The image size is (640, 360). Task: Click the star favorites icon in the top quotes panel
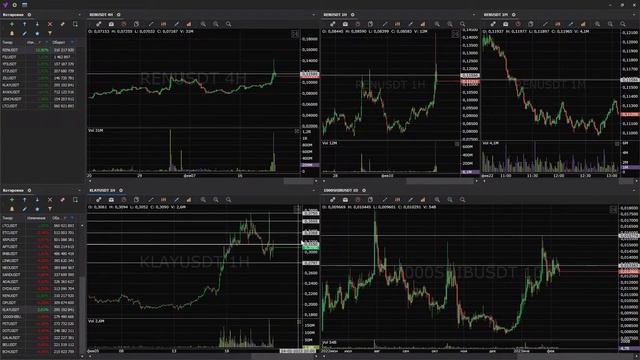pos(37,33)
